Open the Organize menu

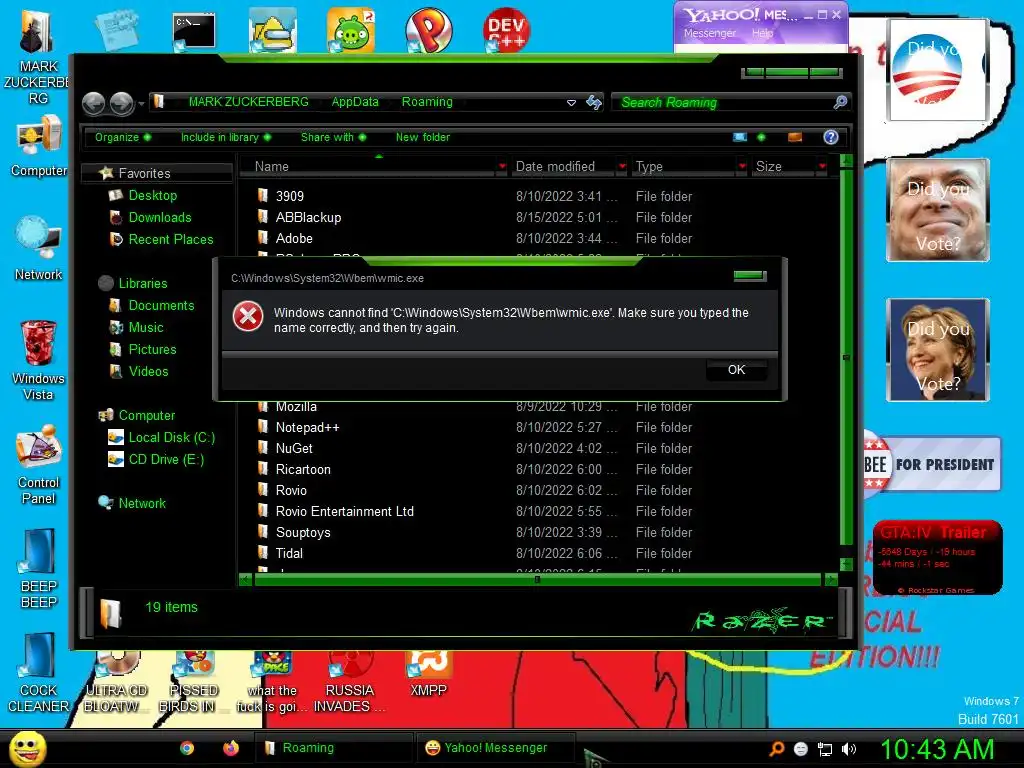click(x=123, y=137)
